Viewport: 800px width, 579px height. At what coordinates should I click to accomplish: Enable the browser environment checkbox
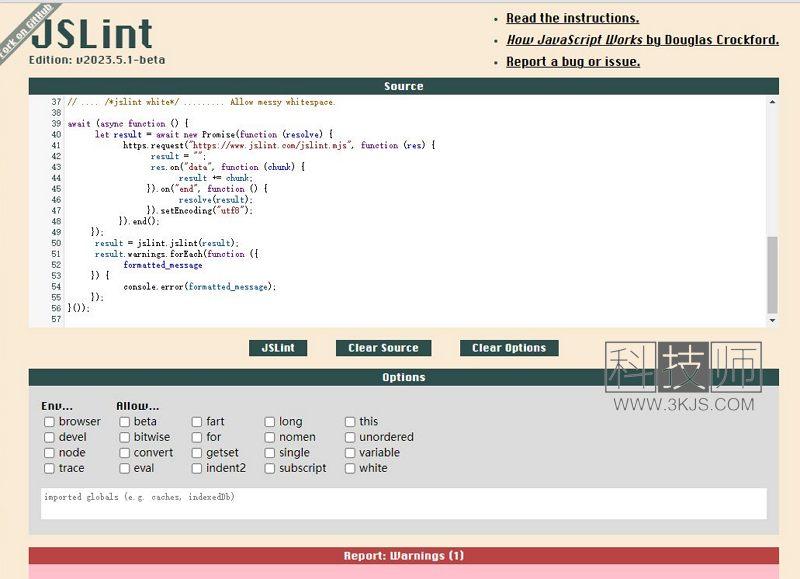tap(49, 422)
